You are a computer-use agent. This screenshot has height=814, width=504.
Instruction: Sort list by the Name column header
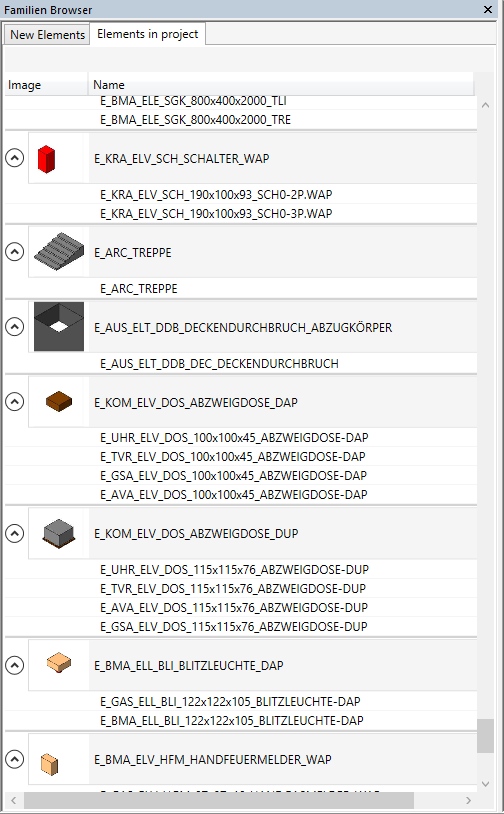click(x=281, y=85)
